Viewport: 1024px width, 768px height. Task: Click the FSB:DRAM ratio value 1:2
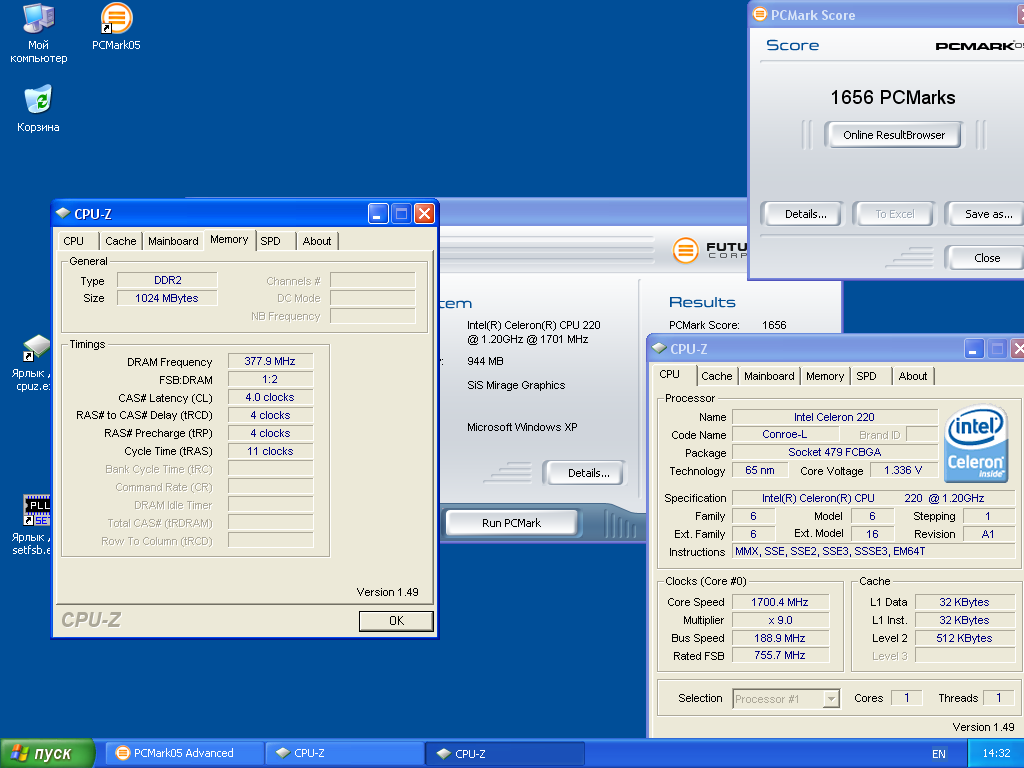click(x=270, y=379)
